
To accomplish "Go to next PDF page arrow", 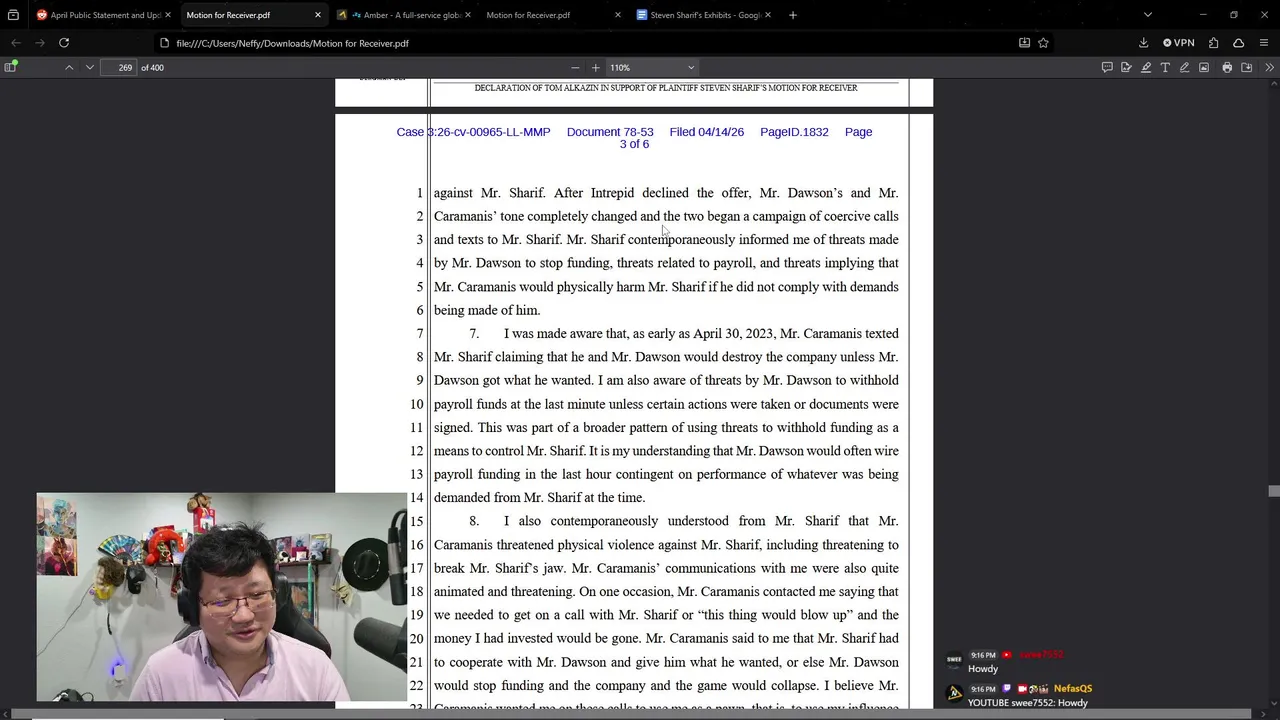I will click(x=90, y=67).
